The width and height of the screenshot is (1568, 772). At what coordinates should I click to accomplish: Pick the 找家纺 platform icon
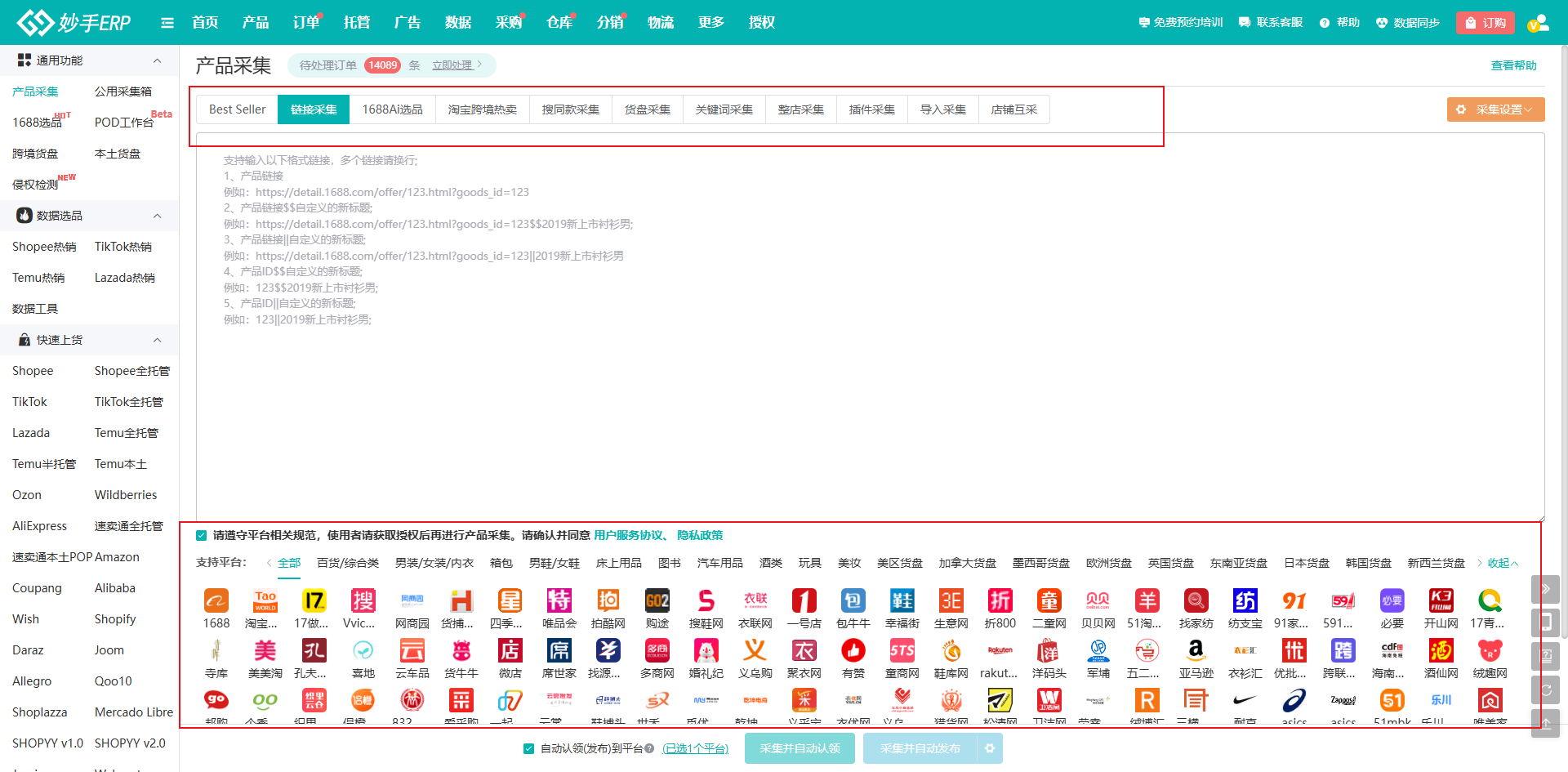[x=1196, y=601]
